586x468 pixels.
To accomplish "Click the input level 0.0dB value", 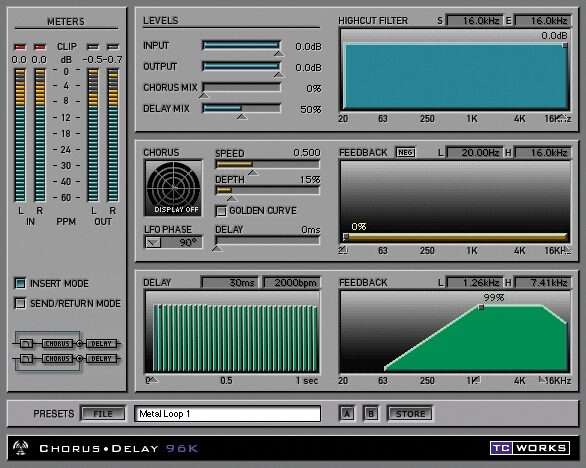I will click(308, 46).
